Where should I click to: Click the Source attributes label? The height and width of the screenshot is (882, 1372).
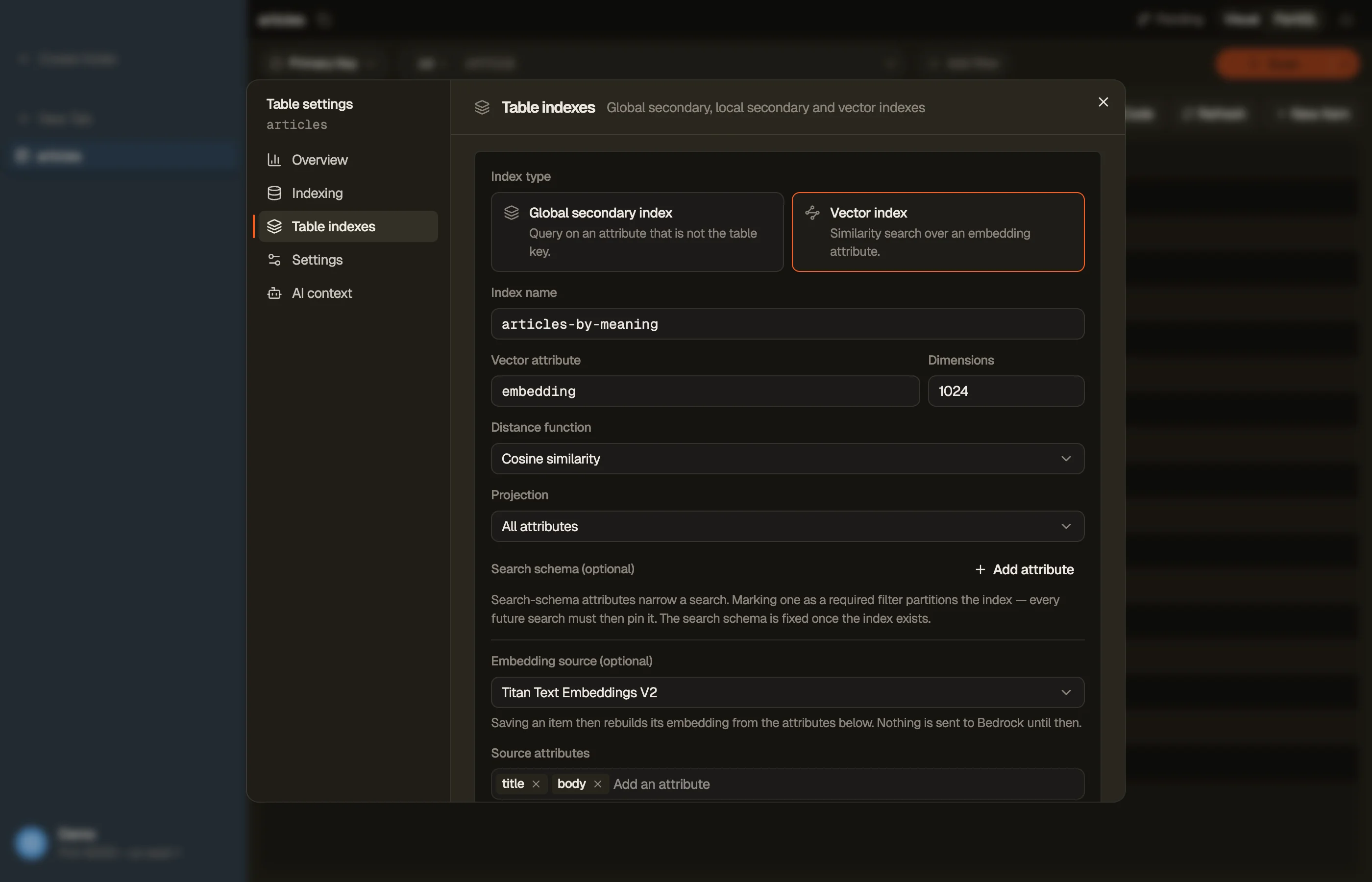pos(540,753)
